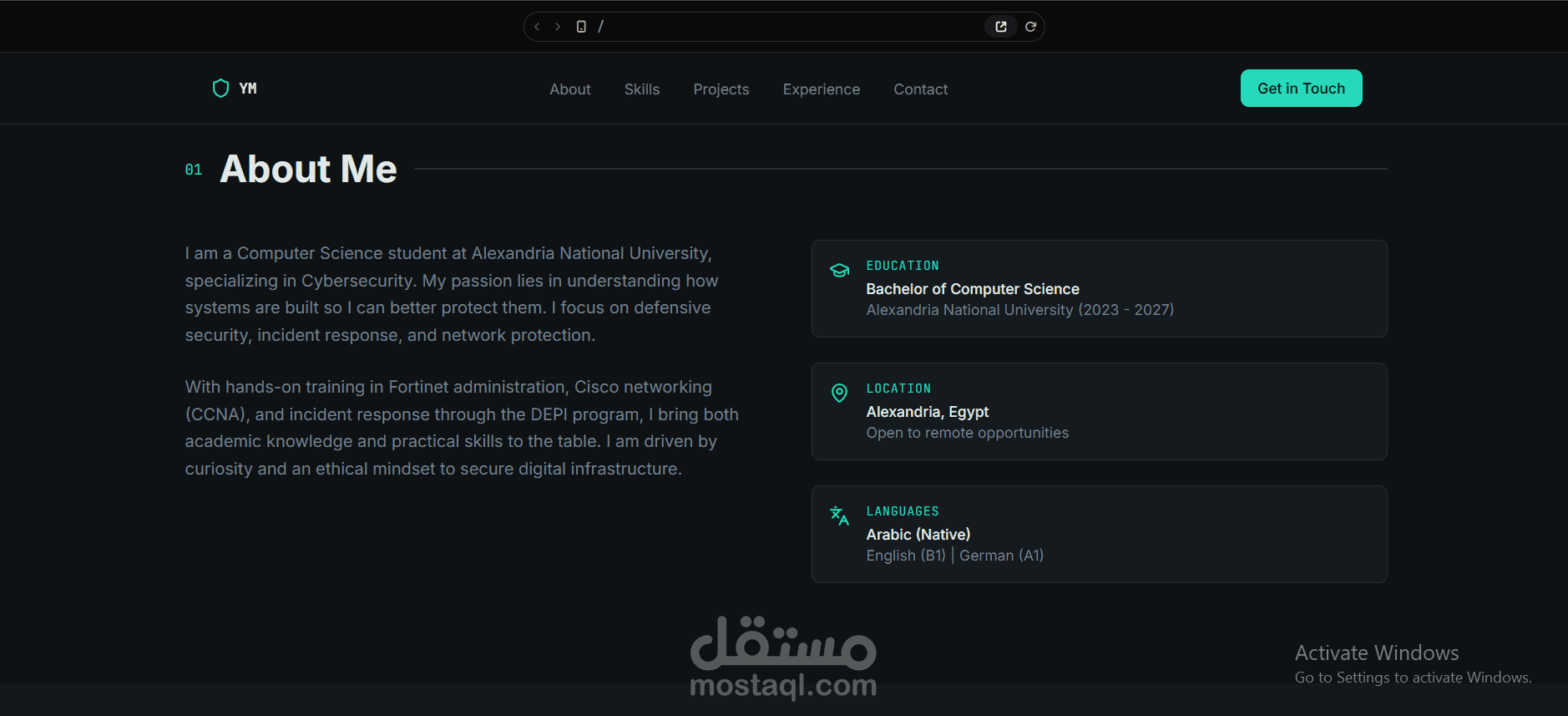Click the YM brand text

[248, 89]
